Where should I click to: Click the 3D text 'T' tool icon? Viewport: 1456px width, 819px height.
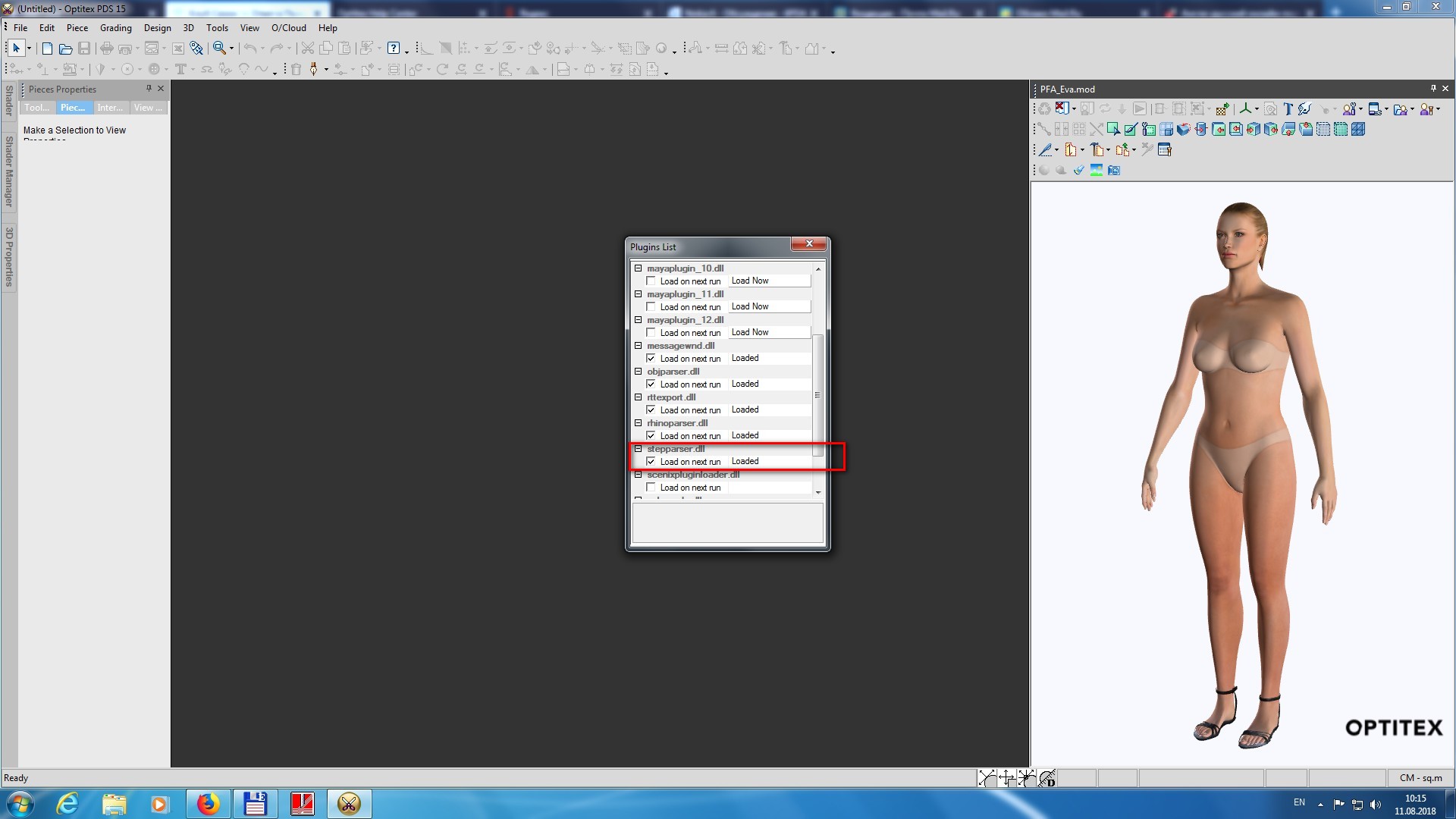click(x=1288, y=109)
